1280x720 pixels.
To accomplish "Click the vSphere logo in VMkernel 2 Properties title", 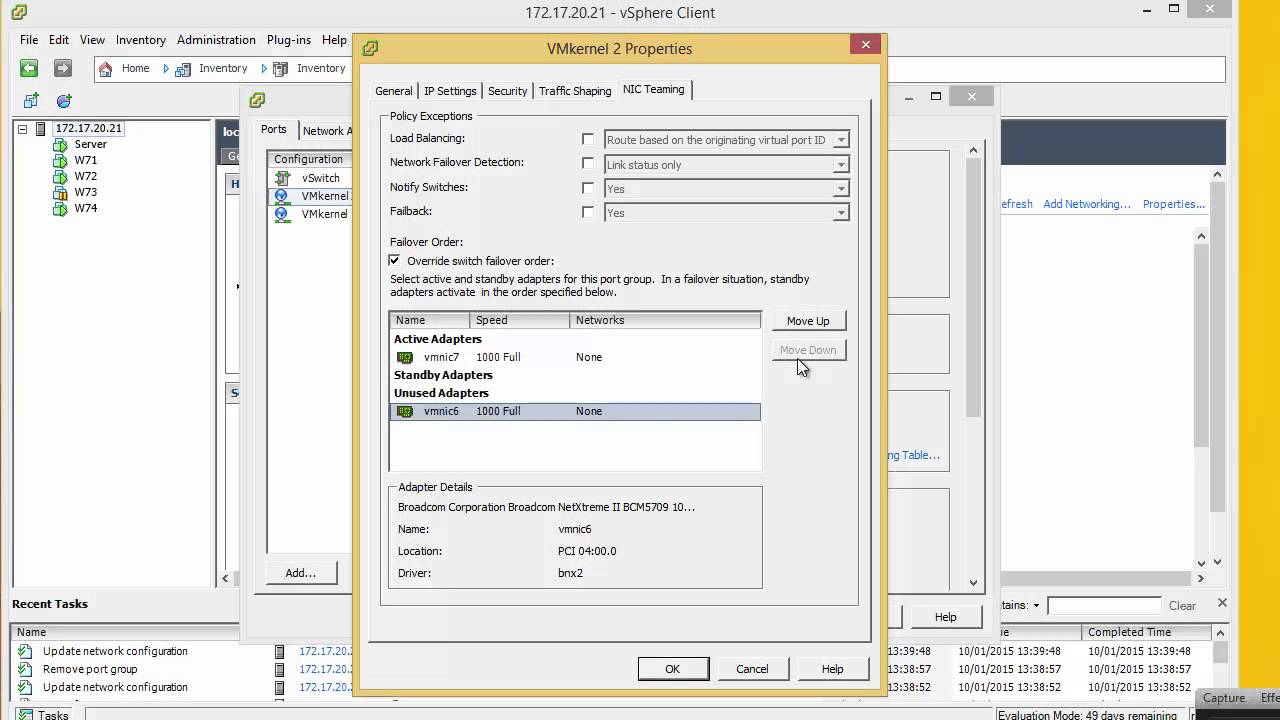I will [370, 48].
